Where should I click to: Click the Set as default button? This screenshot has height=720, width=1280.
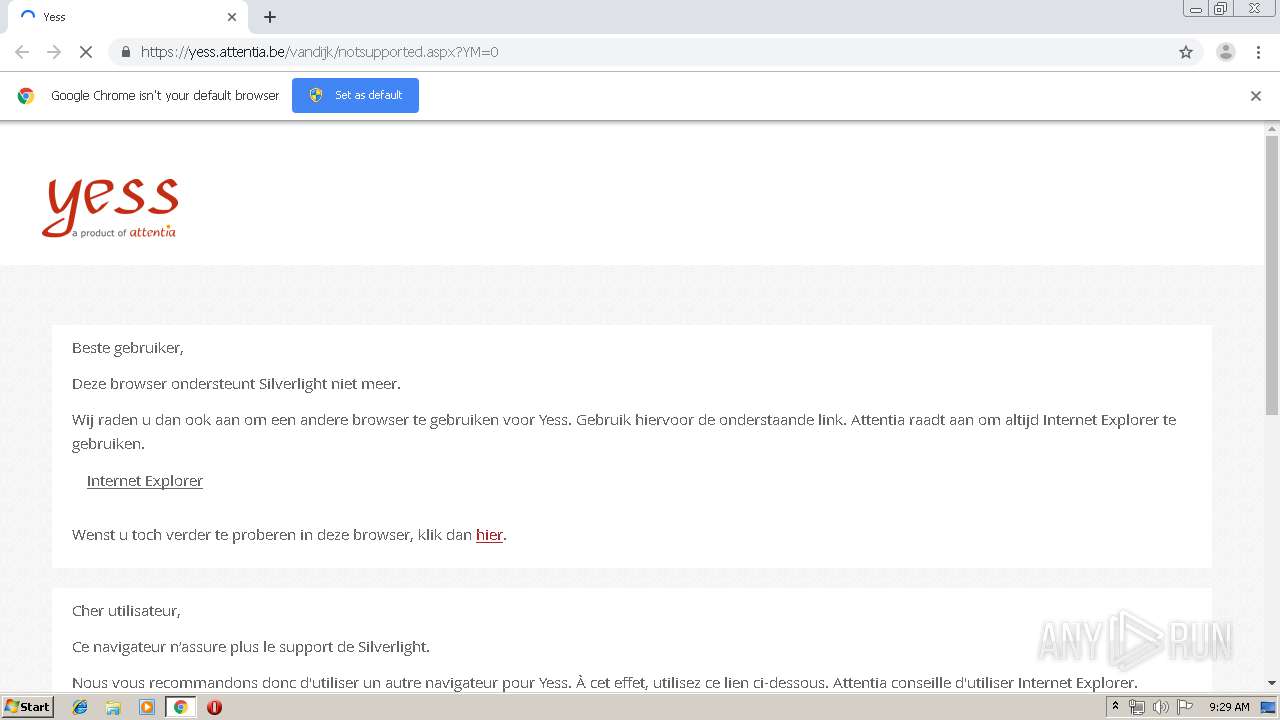(355, 95)
